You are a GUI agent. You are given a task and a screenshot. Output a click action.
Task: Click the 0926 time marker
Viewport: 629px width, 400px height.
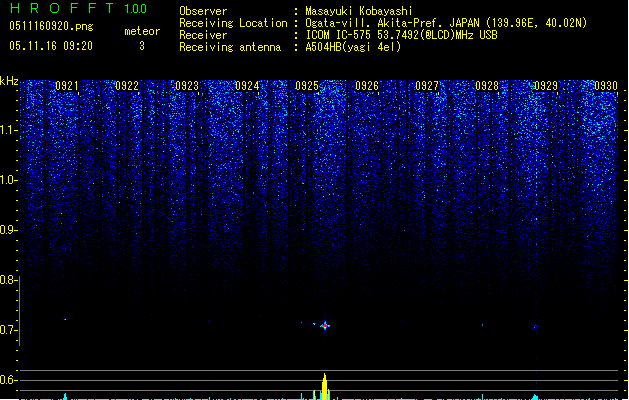[367, 86]
